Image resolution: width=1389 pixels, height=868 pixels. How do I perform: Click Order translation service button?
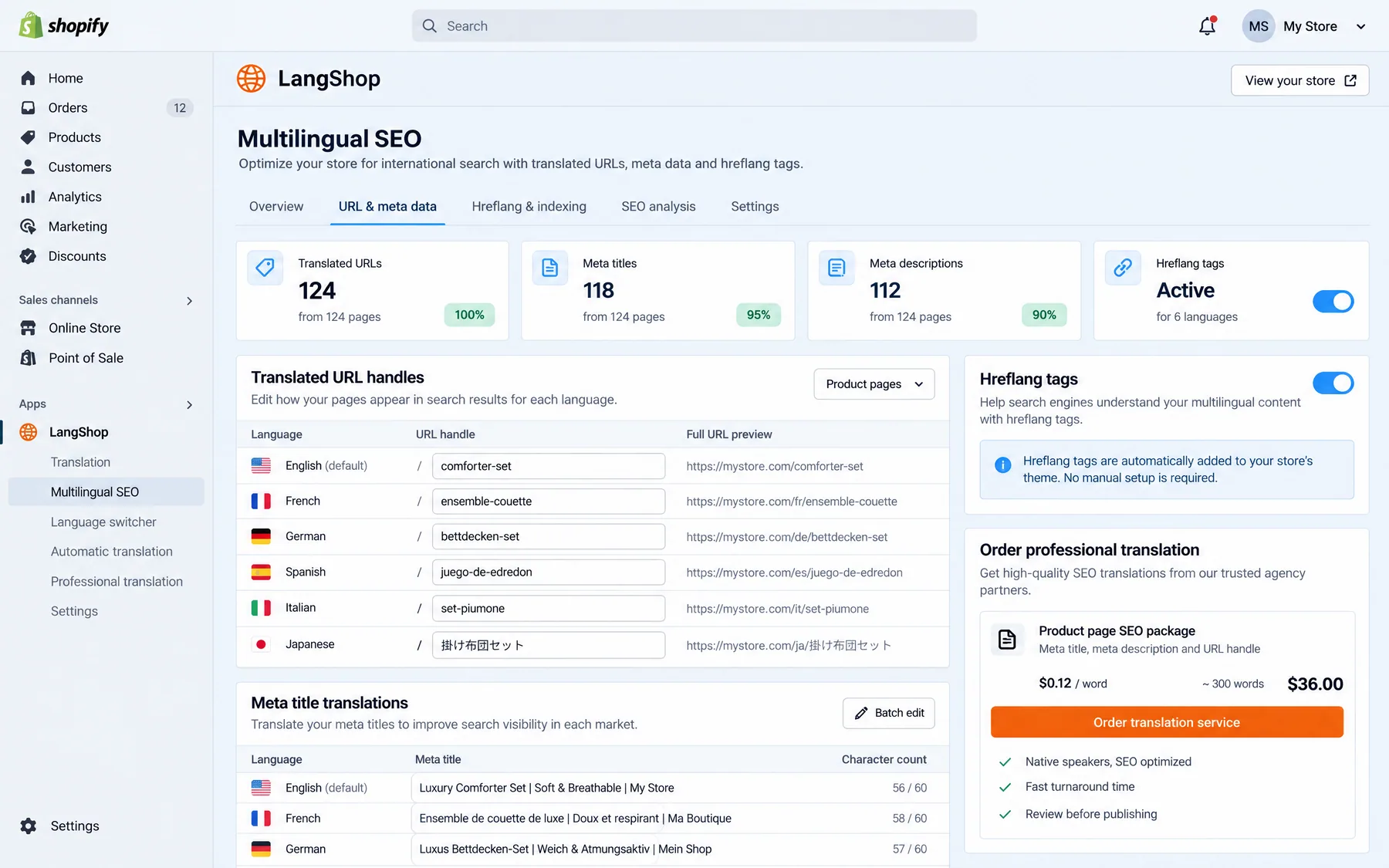(x=1166, y=722)
